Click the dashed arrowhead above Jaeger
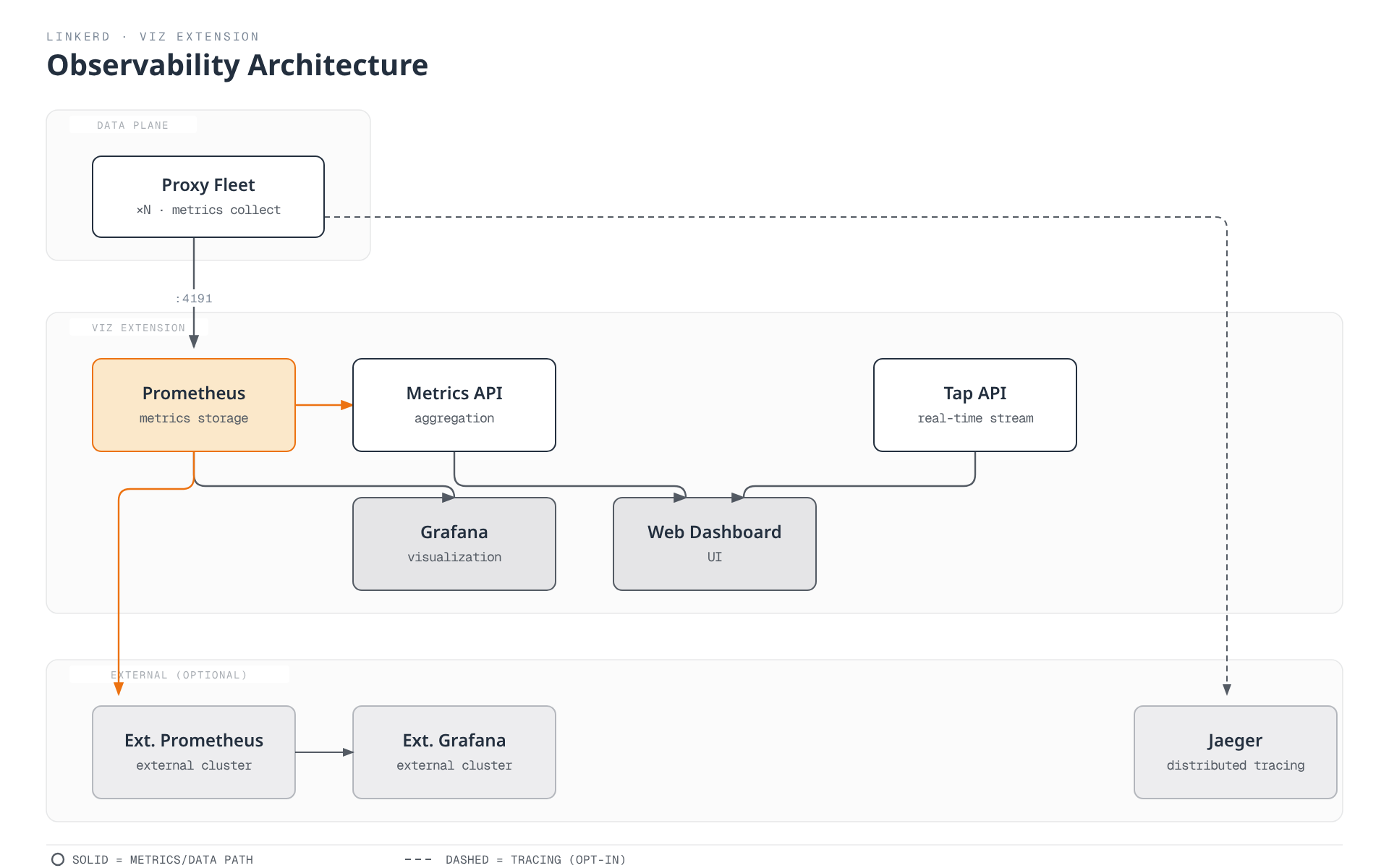The height and width of the screenshot is (868, 1389). [1227, 690]
